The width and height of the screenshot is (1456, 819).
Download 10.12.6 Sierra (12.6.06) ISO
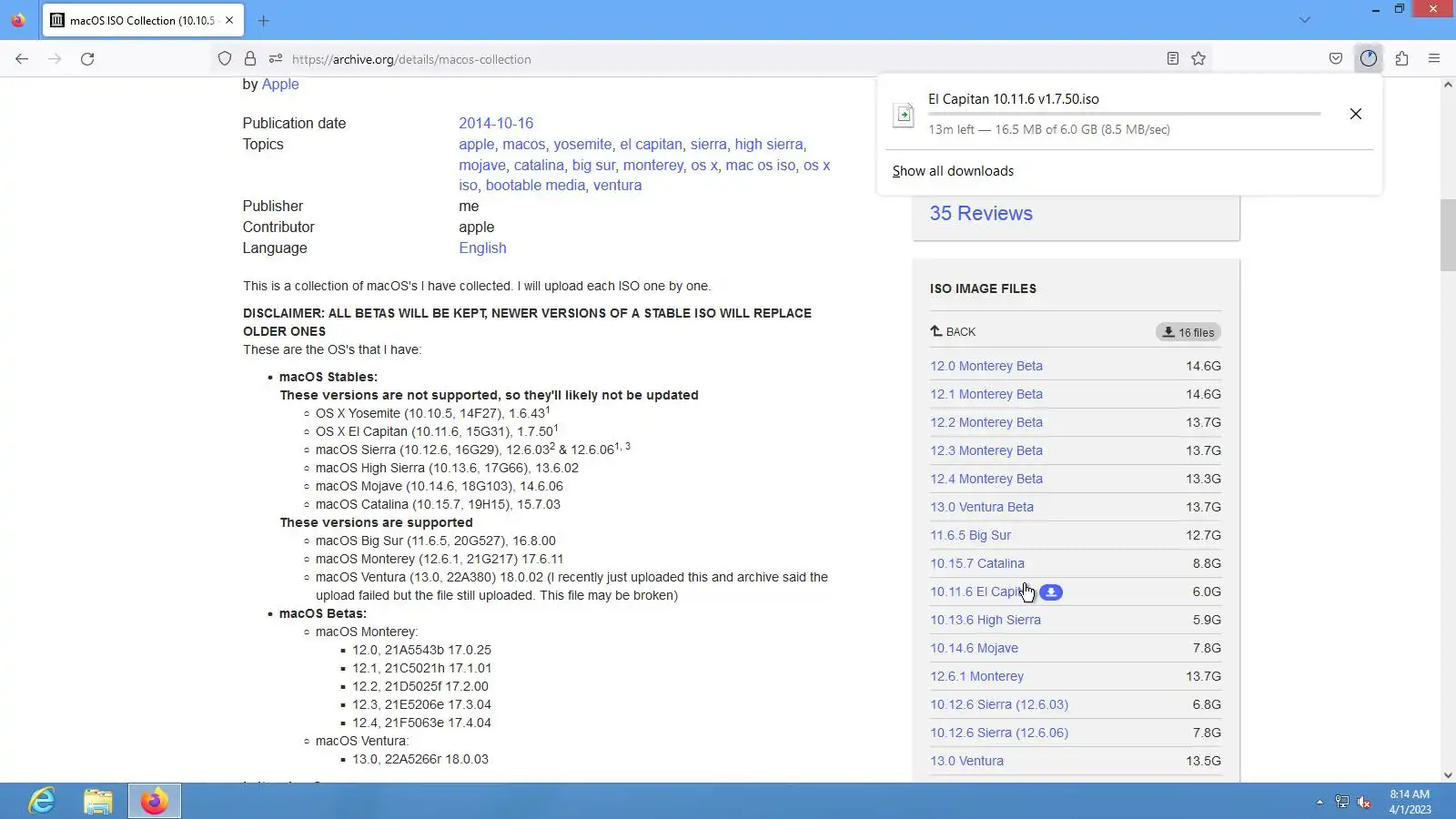(999, 733)
